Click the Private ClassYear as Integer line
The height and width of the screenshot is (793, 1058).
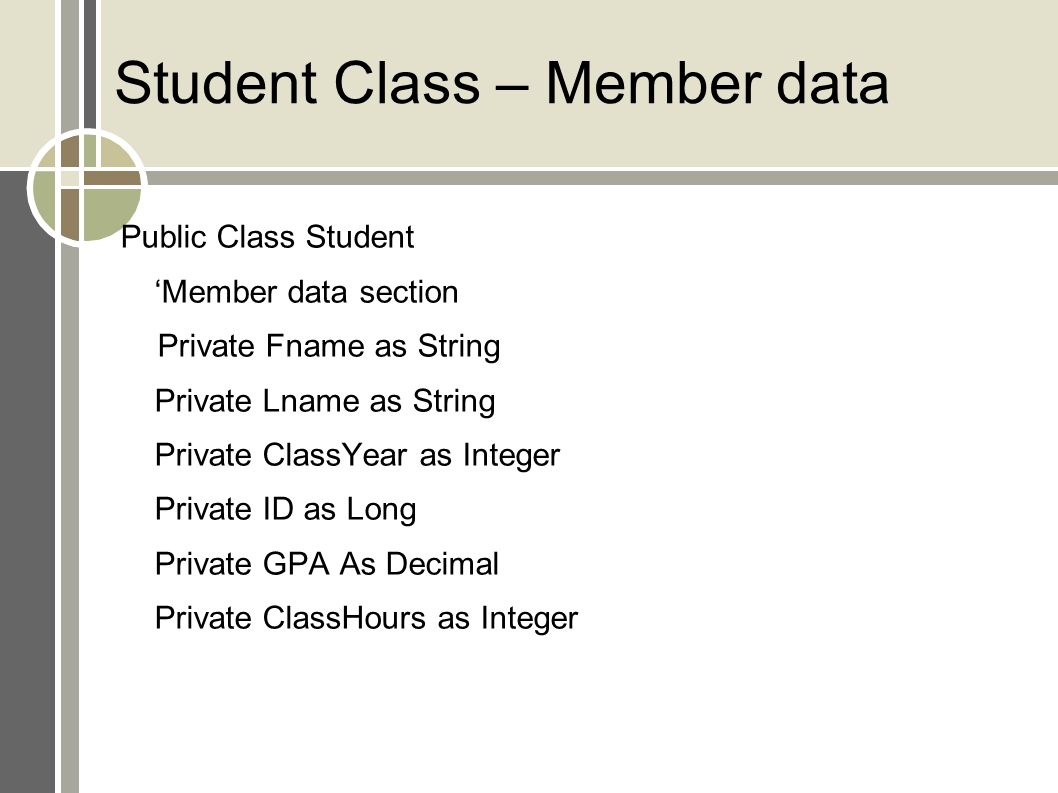[x=357, y=456]
